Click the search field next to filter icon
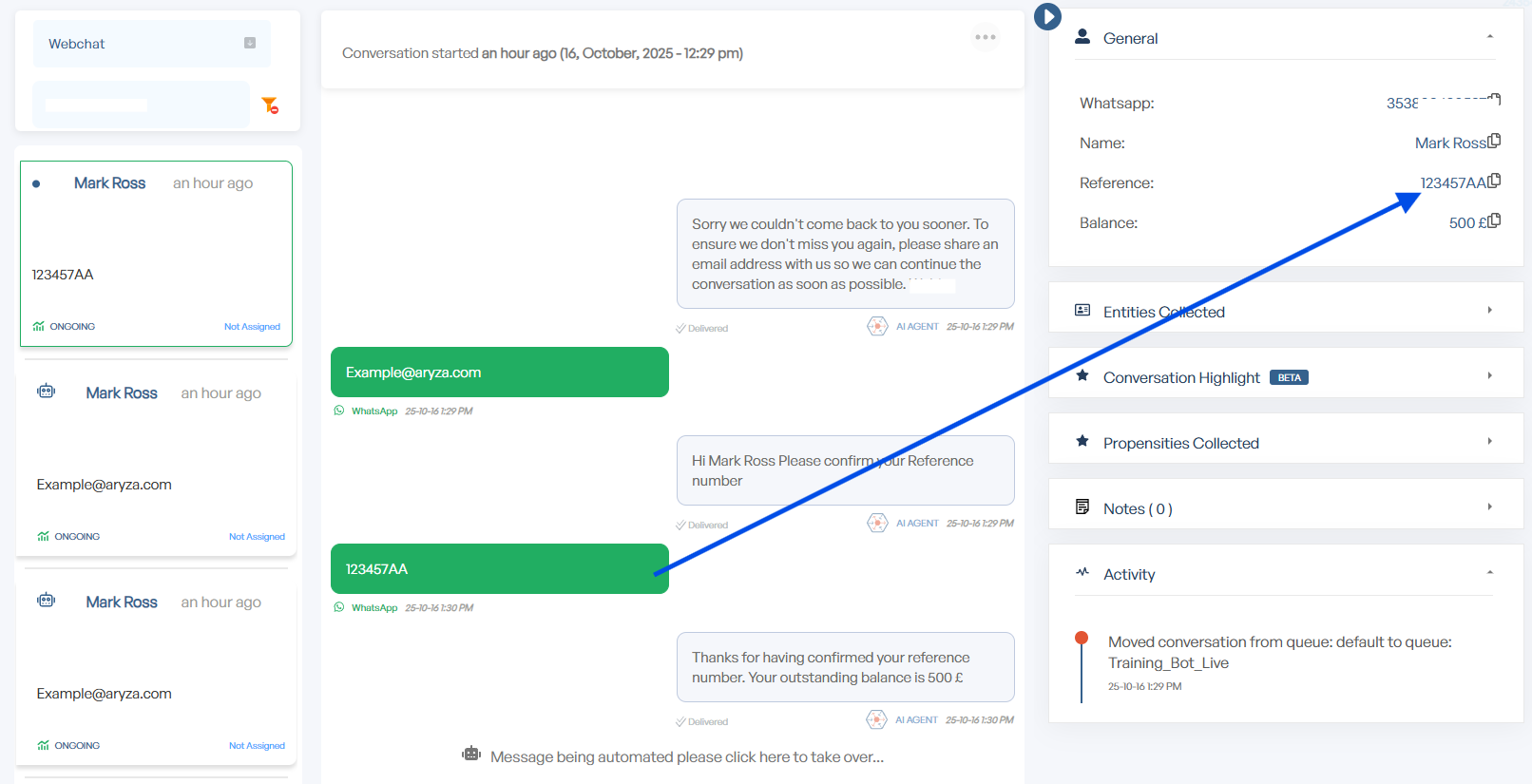This screenshot has width=1532, height=784. tap(141, 105)
